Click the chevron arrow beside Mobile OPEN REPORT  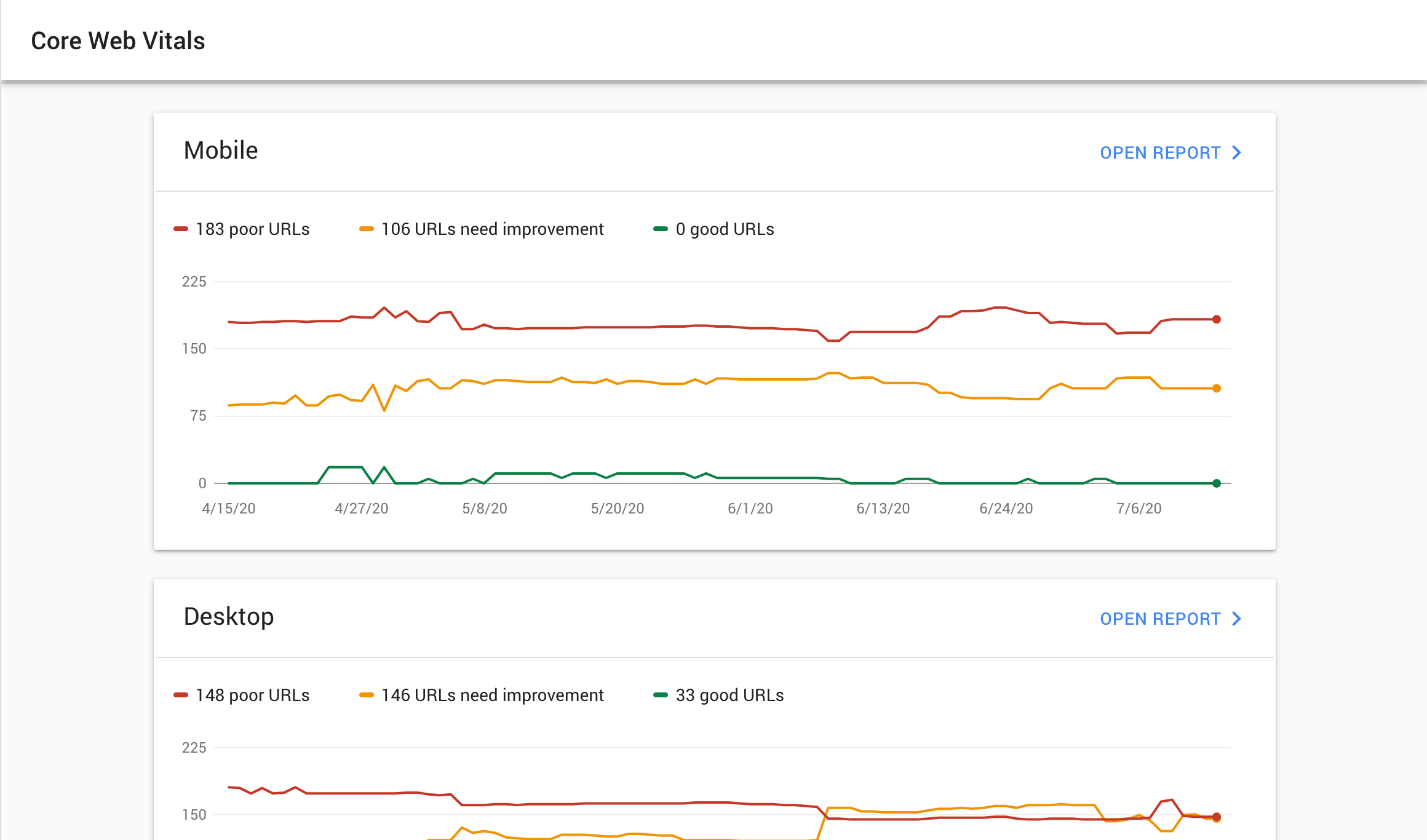(x=1236, y=153)
